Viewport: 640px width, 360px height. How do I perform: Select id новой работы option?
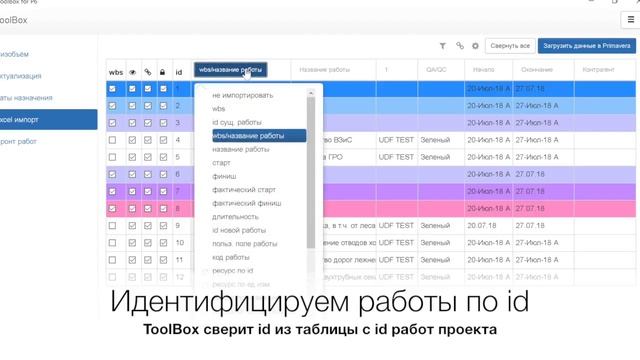(239, 230)
